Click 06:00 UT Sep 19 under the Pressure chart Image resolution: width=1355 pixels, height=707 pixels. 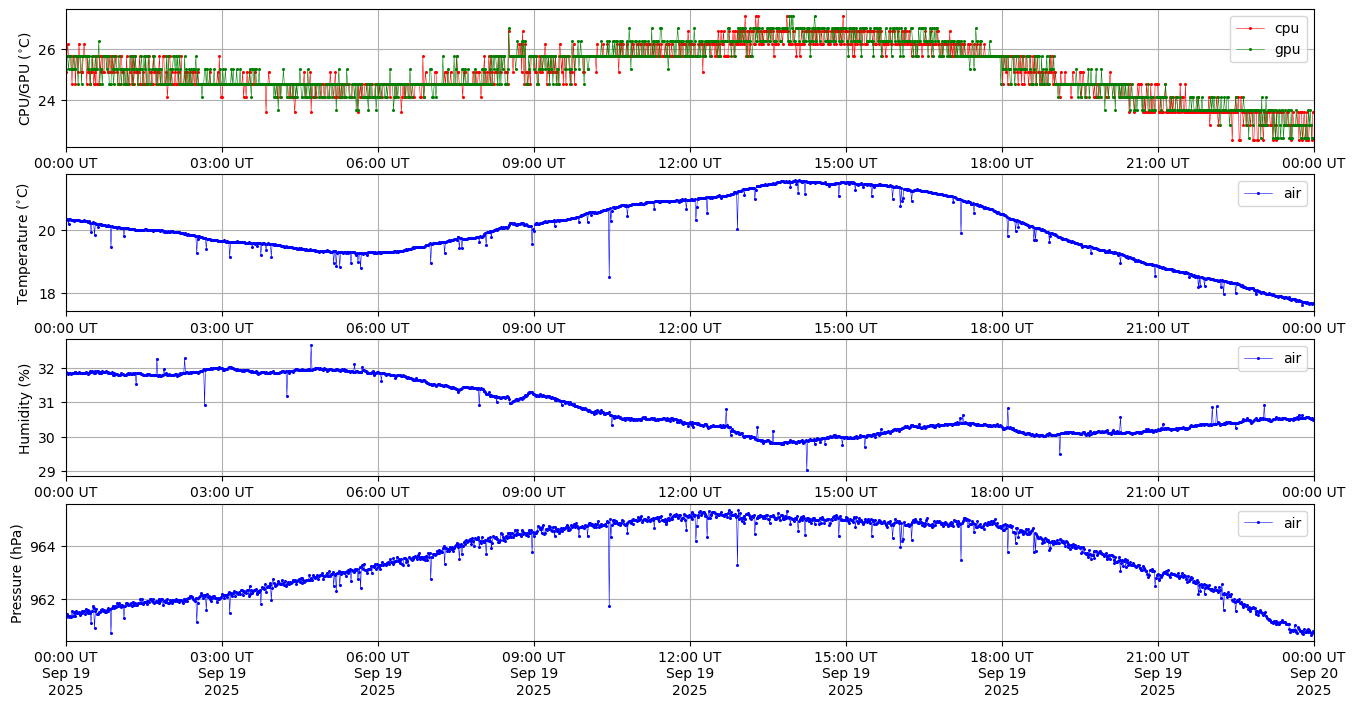378,674
